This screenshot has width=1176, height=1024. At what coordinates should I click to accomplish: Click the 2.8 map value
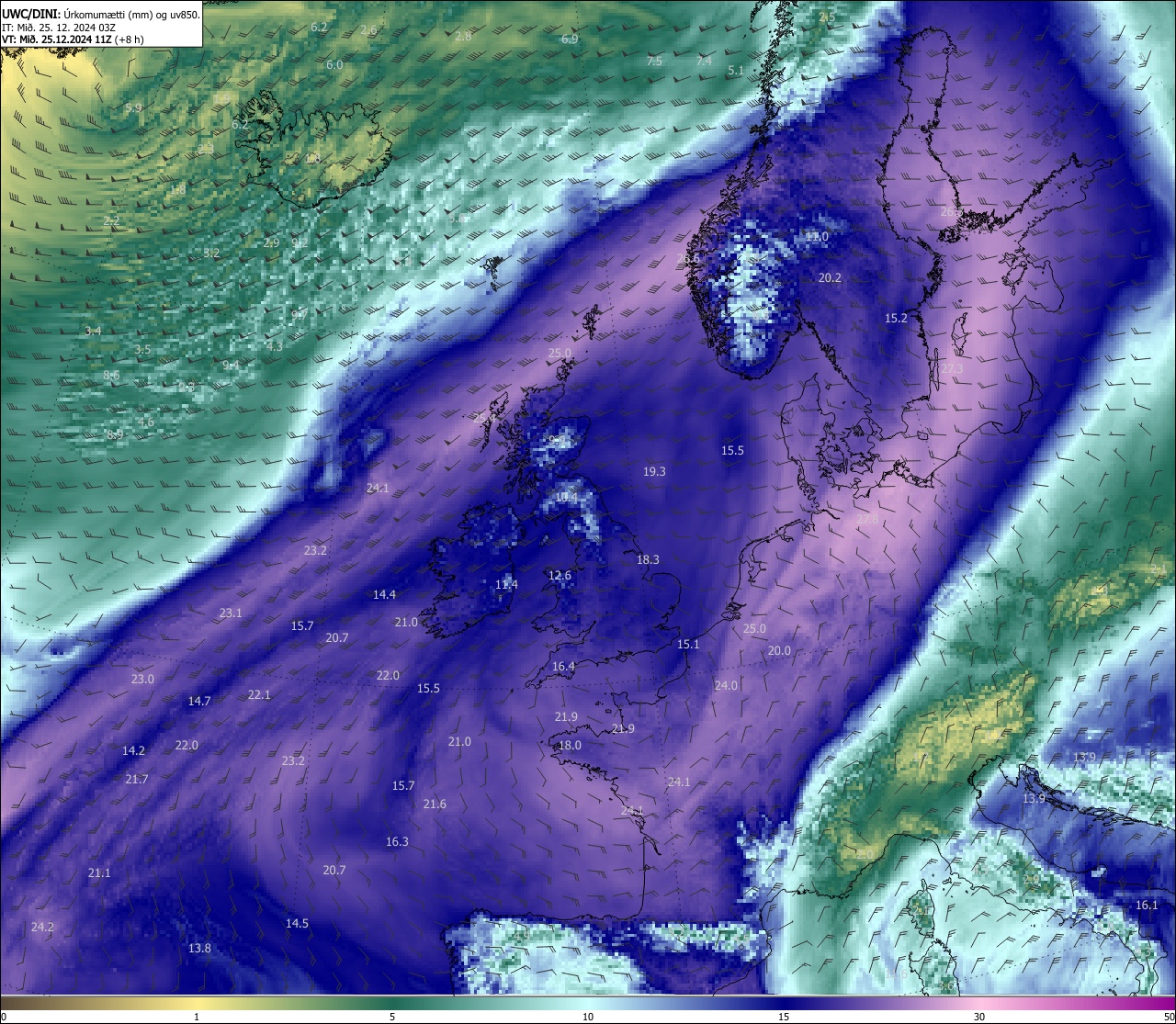[x=463, y=36]
